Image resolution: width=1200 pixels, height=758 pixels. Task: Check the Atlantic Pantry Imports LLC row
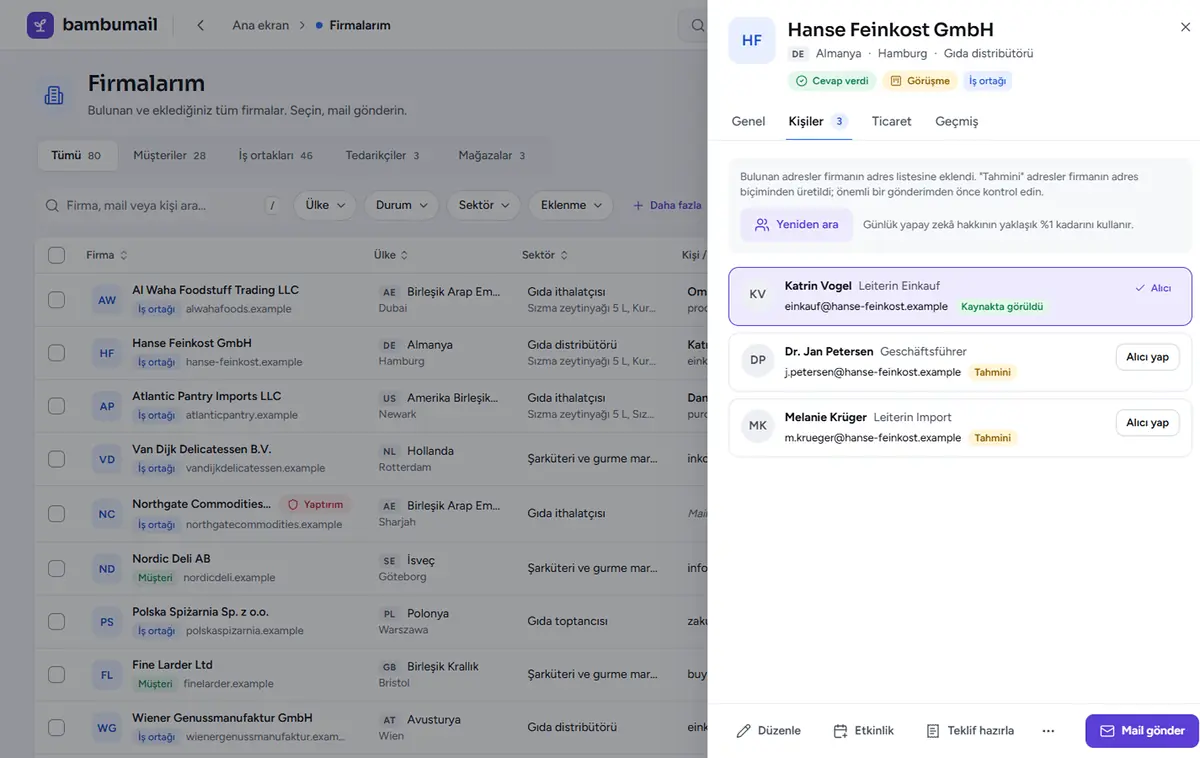coord(56,407)
